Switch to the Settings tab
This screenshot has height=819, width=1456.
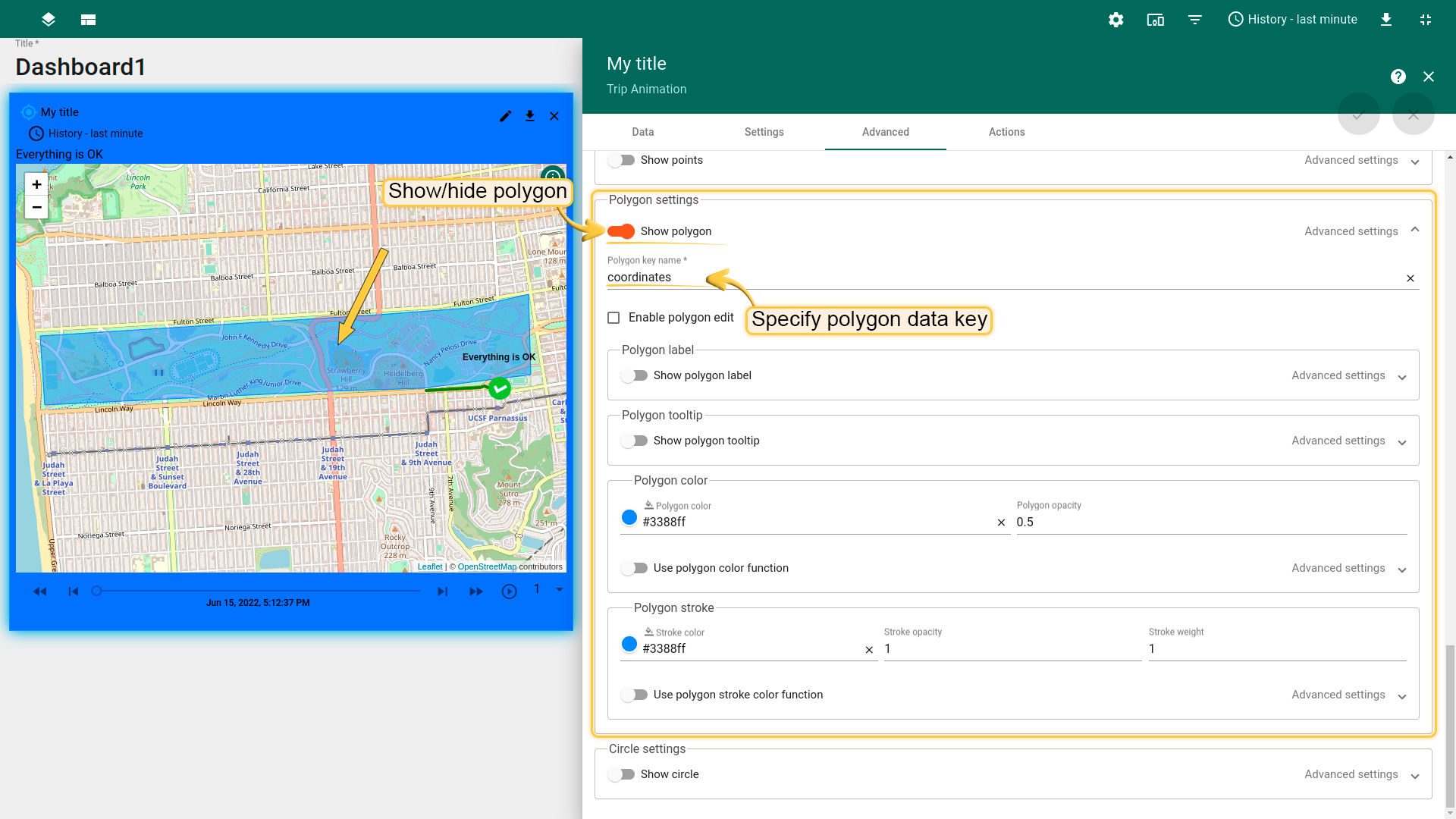click(764, 132)
